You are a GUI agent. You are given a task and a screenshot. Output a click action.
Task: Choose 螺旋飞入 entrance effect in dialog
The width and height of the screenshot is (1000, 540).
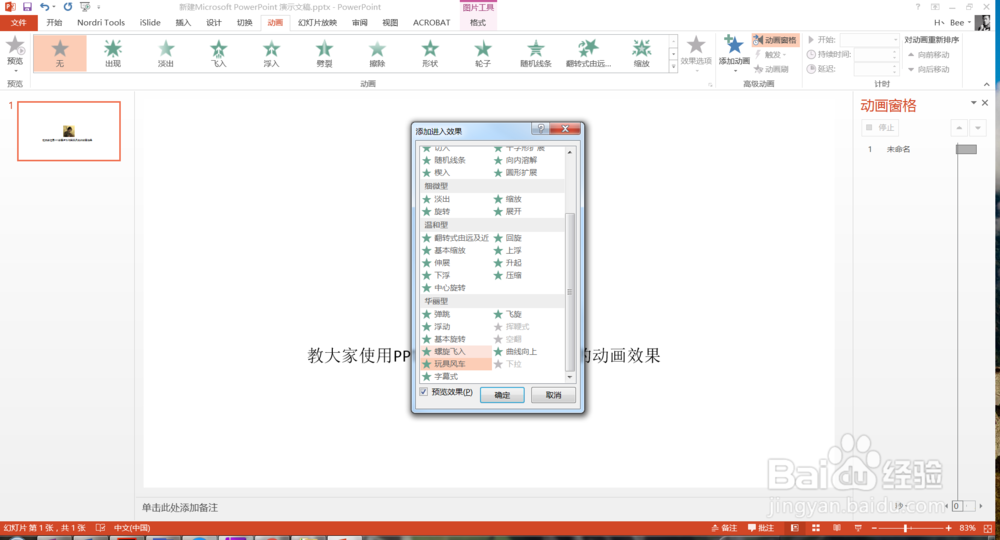click(x=456, y=351)
